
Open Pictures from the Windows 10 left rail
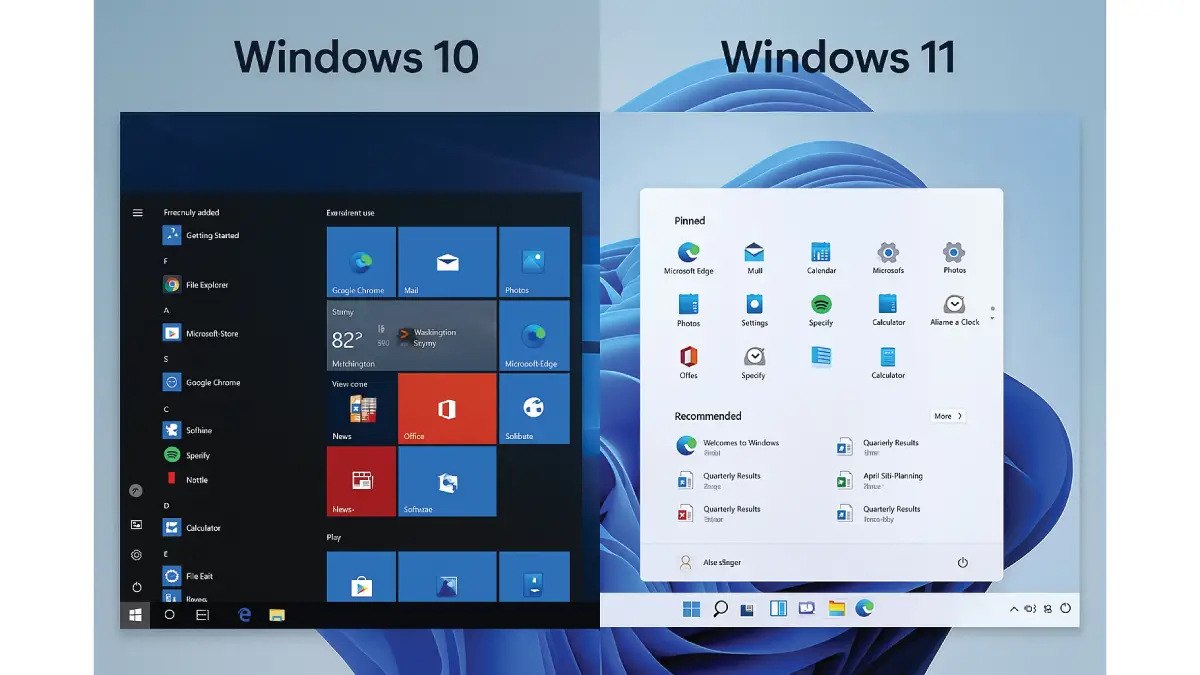pyautogui.click(x=137, y=524)
